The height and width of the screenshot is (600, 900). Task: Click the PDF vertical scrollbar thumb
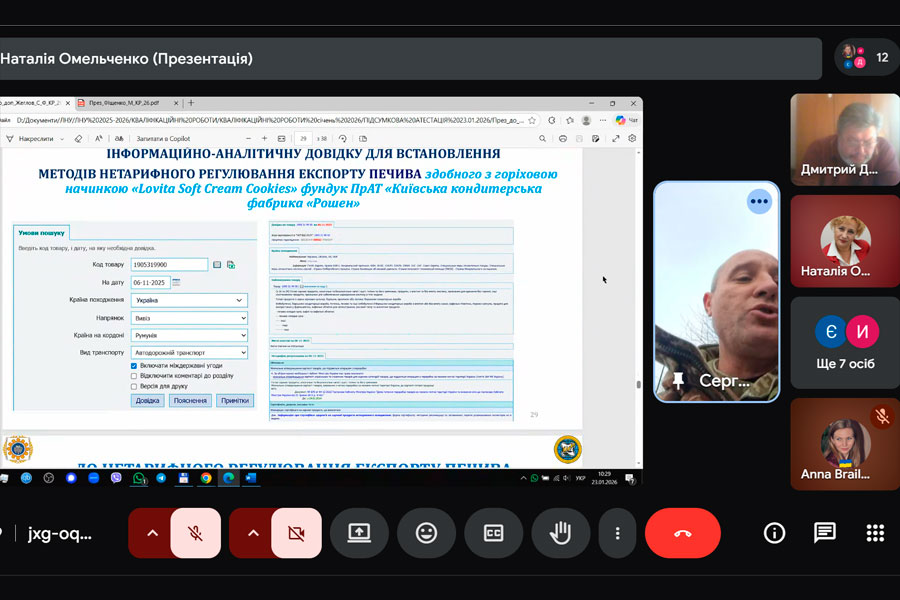click(x=638, y=384)
